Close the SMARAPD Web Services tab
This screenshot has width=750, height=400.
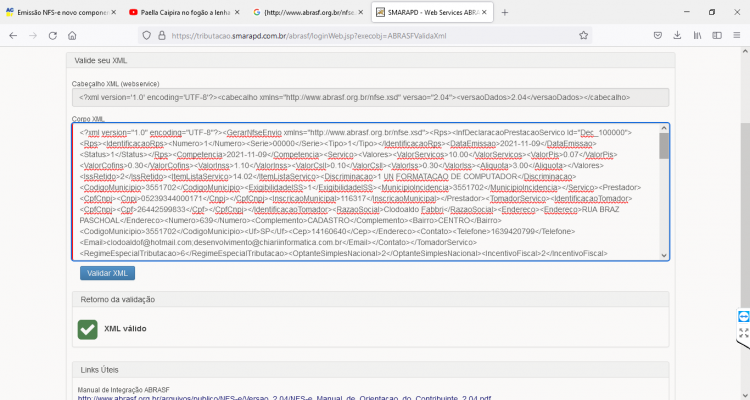coord(484,12)
